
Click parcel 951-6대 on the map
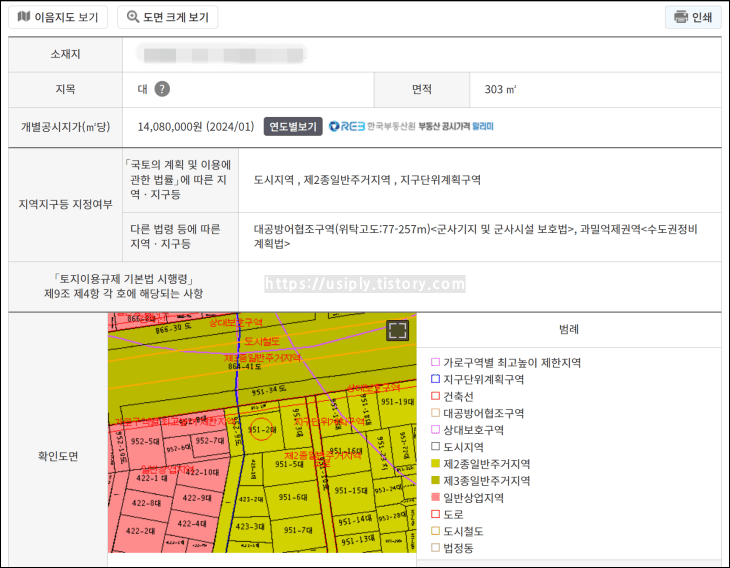[293, 497]
